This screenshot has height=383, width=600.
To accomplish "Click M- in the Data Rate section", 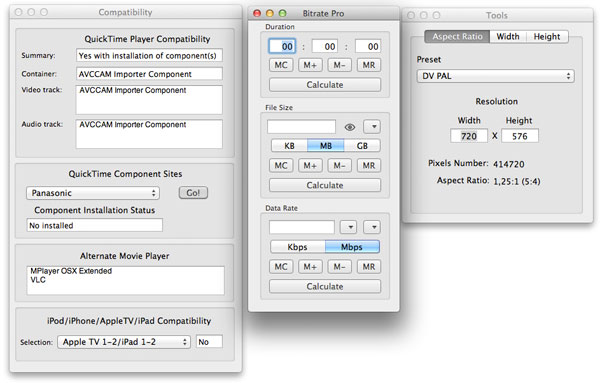I will click(339, 267).
